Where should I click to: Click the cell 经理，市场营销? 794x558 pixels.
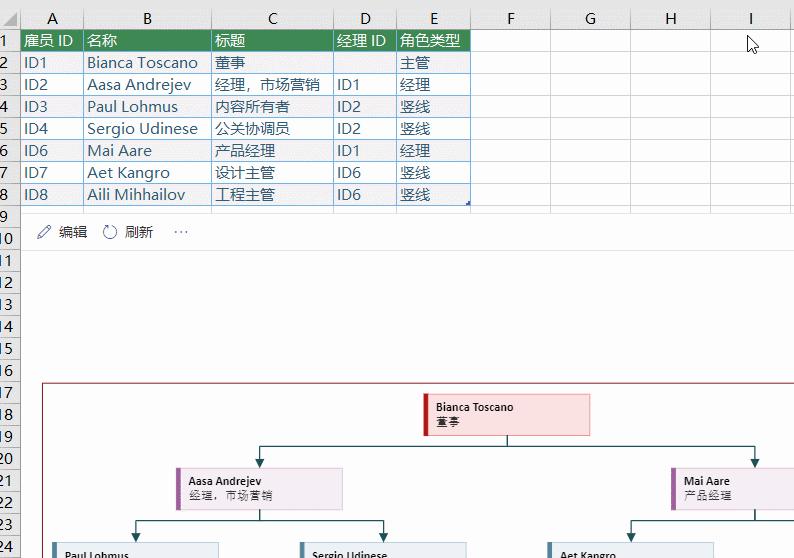pyautogui.click(x=272, y=85)
